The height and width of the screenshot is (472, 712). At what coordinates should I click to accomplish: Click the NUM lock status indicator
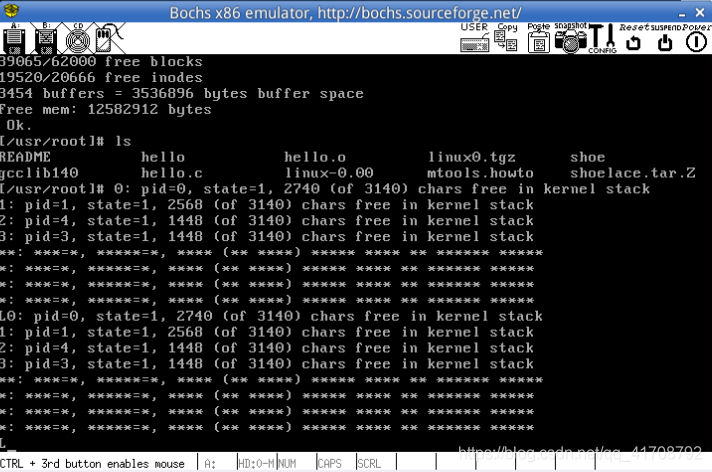287,464
